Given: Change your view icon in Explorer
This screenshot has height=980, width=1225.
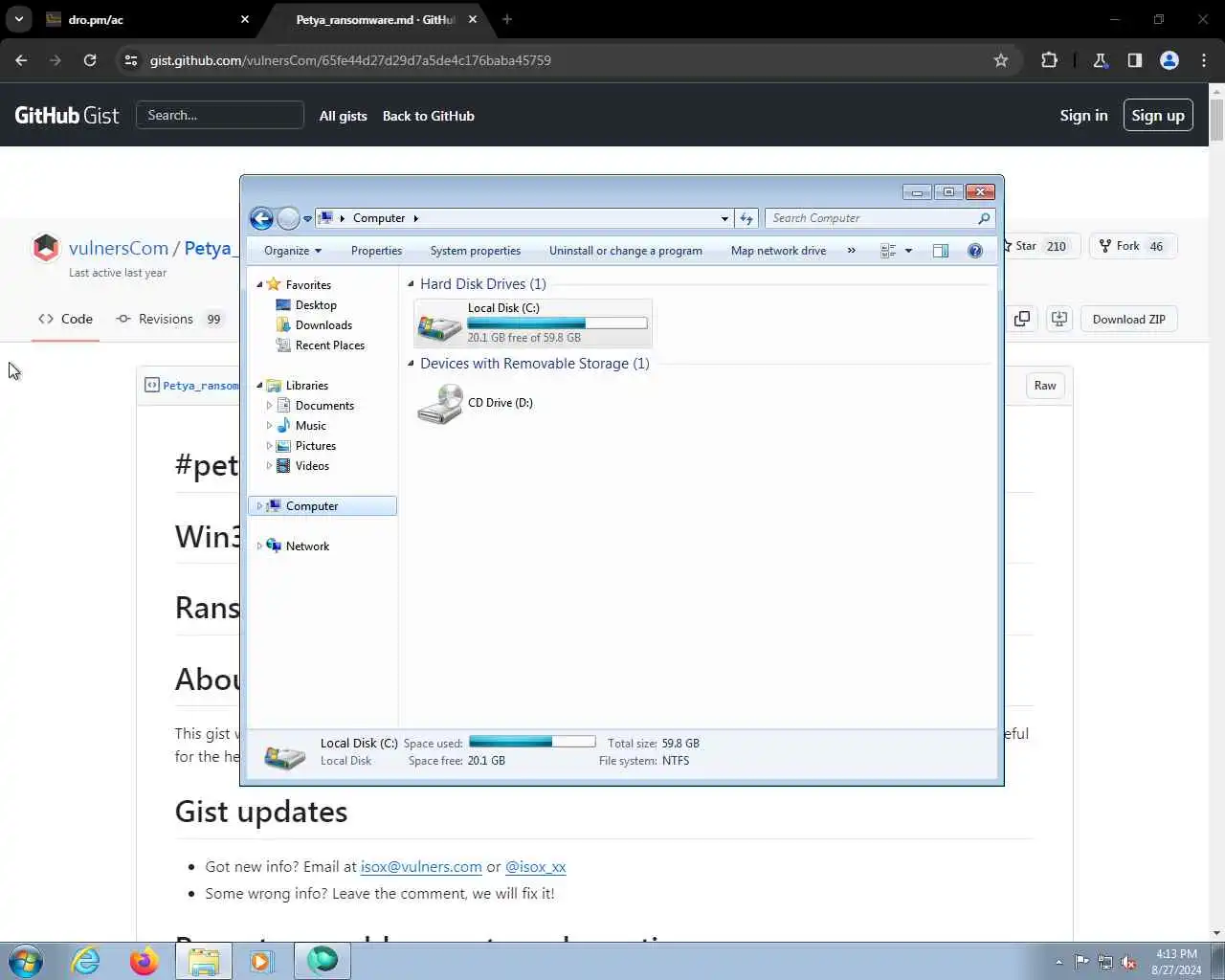Looking at the screenshot, I should 888,251.
